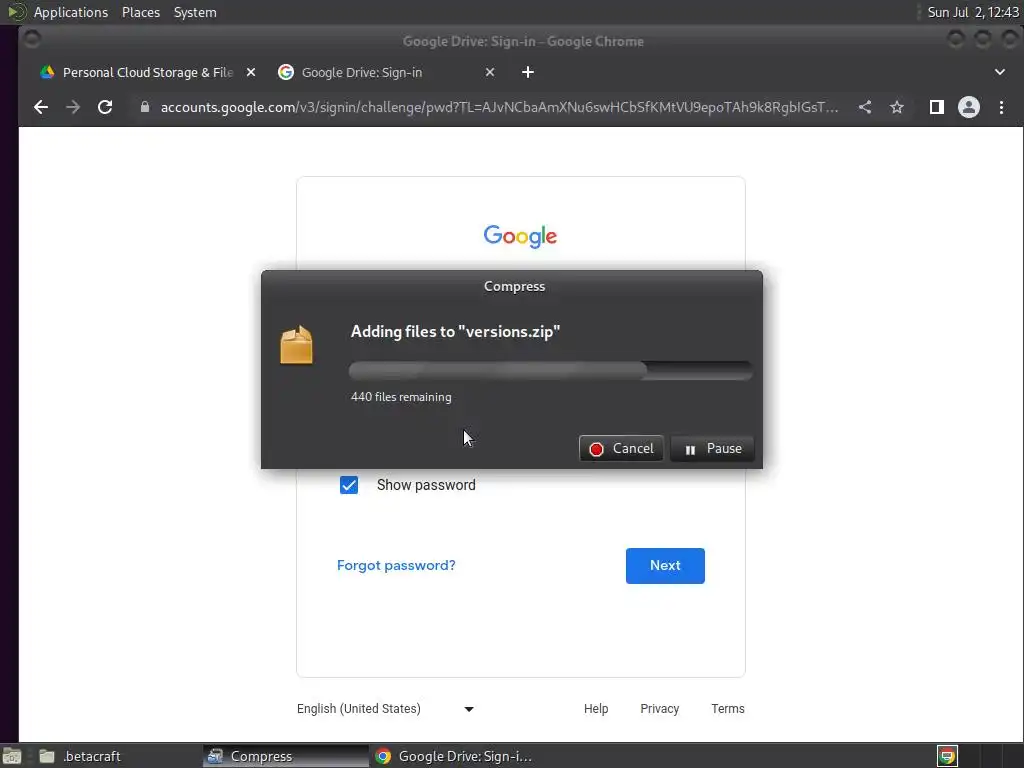Open the Applications menu
This screenshot has width=1024, height=768.
point(71,12)
